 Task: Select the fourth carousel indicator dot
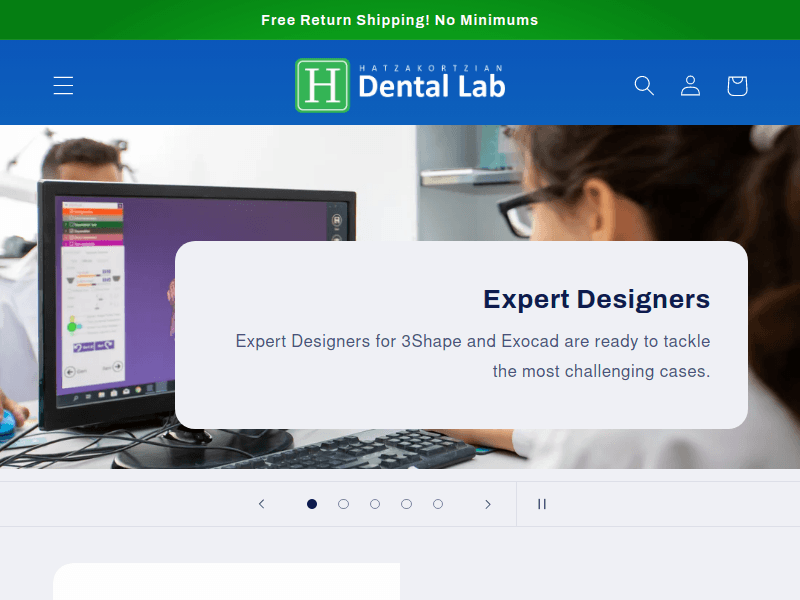coord(406,504)
